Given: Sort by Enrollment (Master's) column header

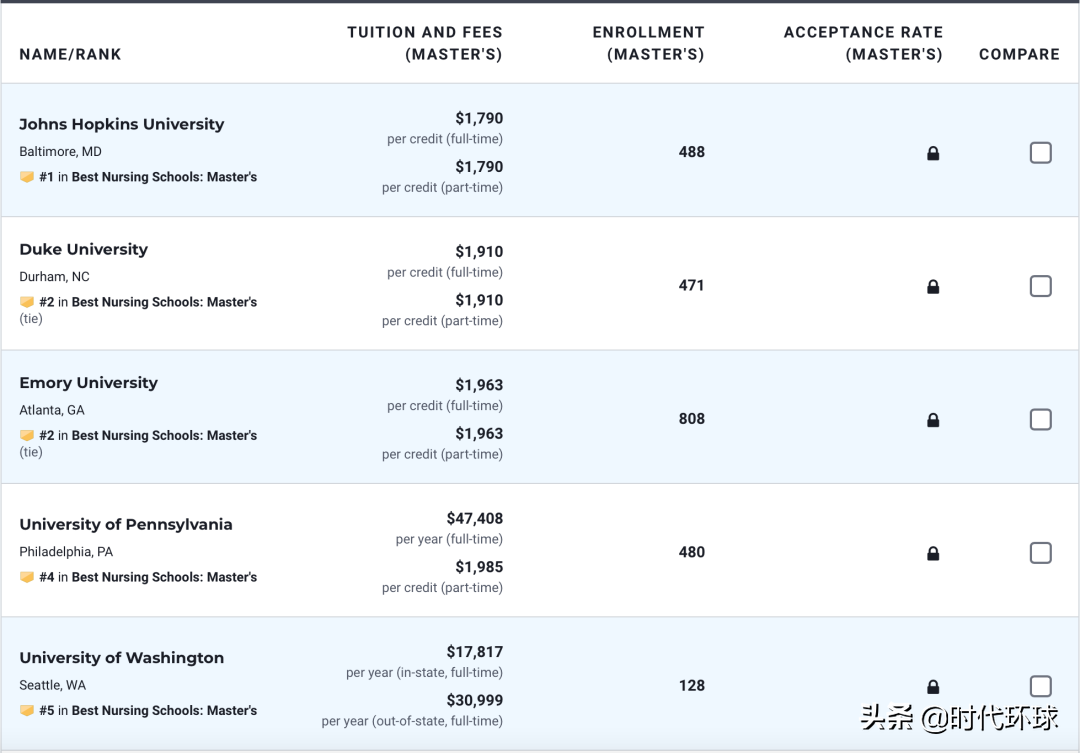Looking at the screenshot, I should (649, 43).
